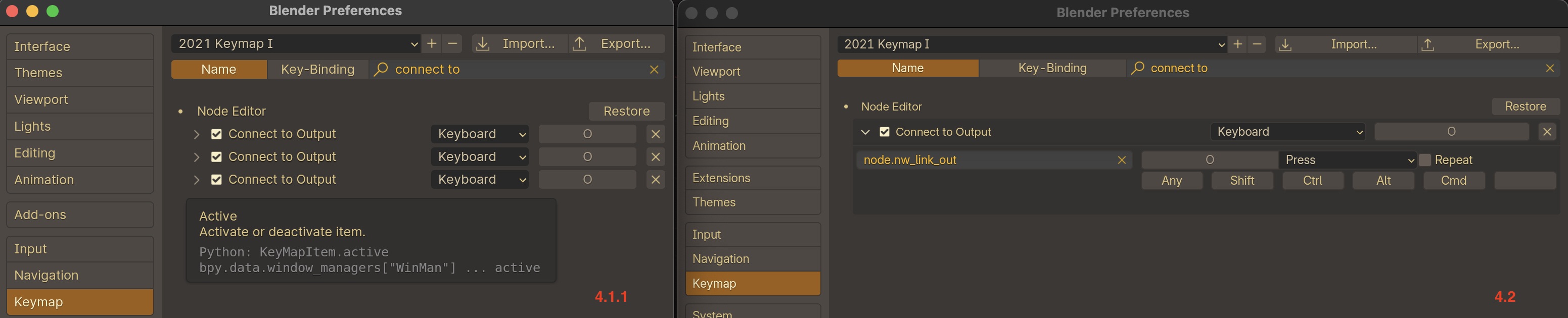This screenshot has height=318, width=1568.
Task: Open Extensions section in right window
Action: pos(753,178)
